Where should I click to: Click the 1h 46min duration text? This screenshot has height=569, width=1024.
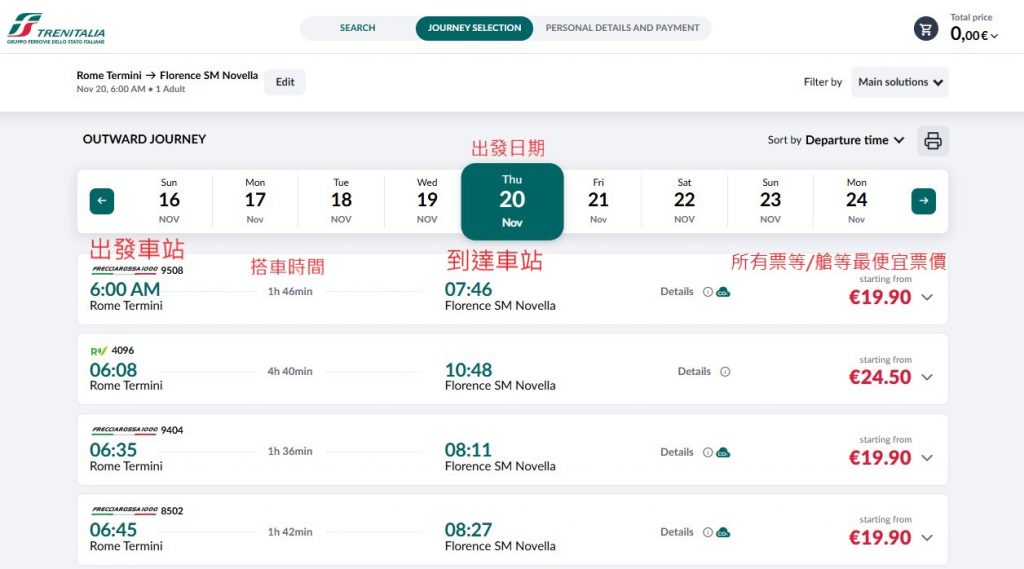click(x=290, y=291)
